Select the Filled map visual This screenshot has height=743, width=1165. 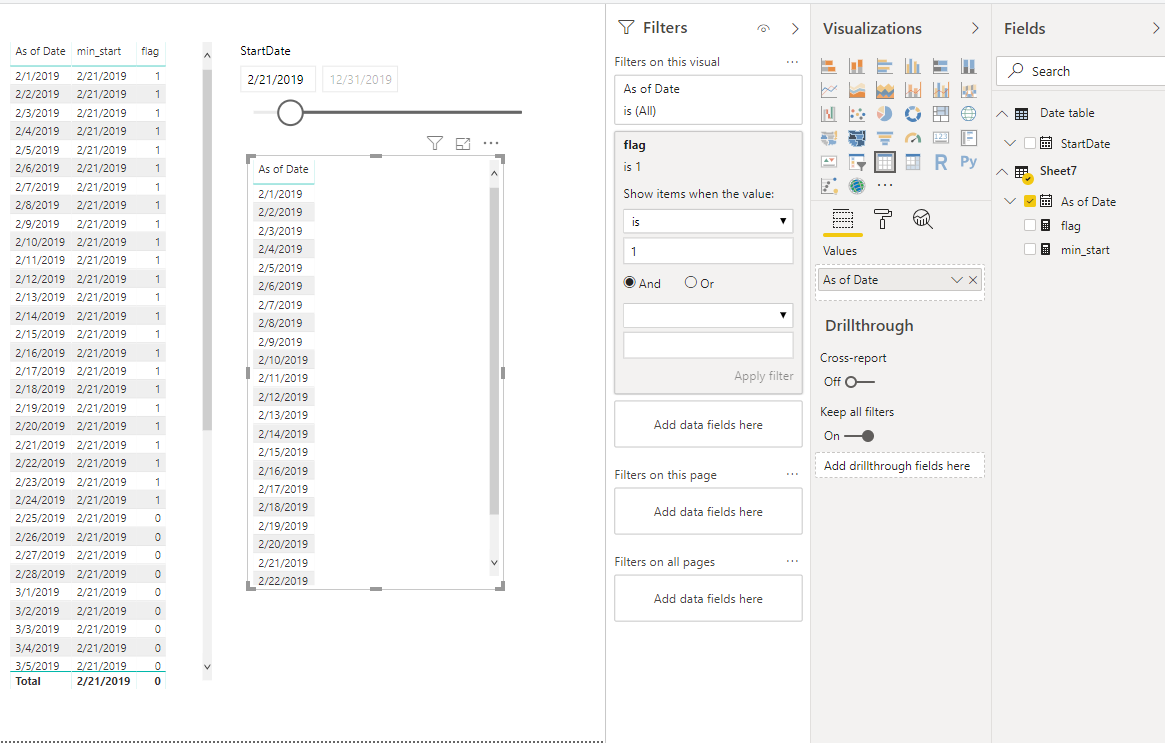point(828,137)
